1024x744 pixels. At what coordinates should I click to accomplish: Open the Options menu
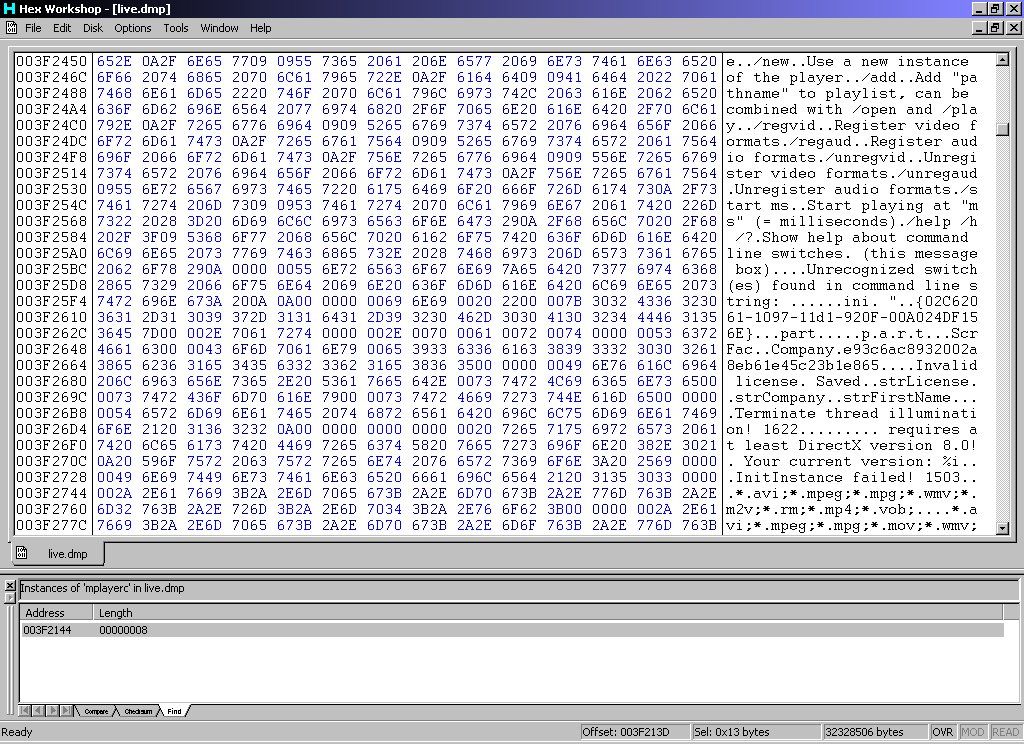point(133,28)
